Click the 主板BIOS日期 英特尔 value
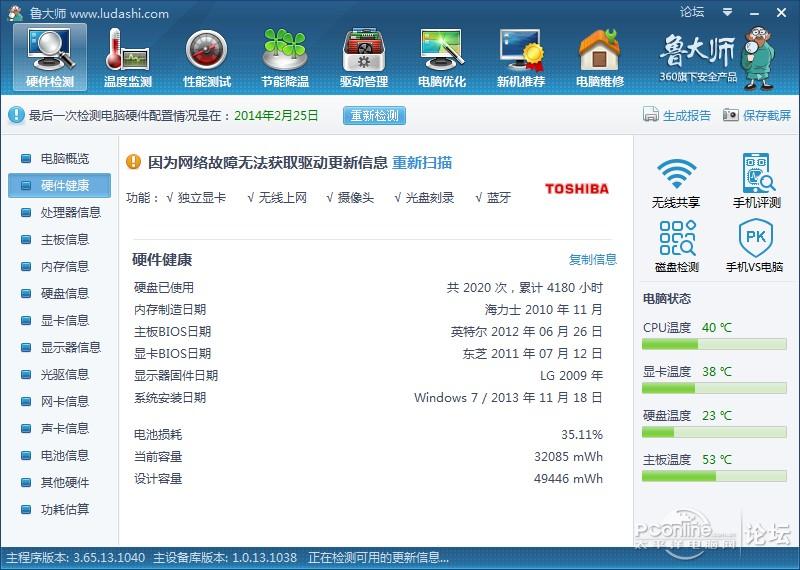The height and width of the screenshot is (570, 800). pyautogui.click(x=527, y=332)
